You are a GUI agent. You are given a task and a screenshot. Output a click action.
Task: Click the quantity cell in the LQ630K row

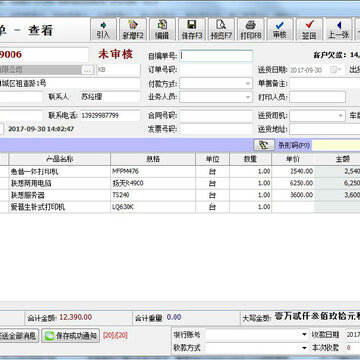tap(251, 207)
